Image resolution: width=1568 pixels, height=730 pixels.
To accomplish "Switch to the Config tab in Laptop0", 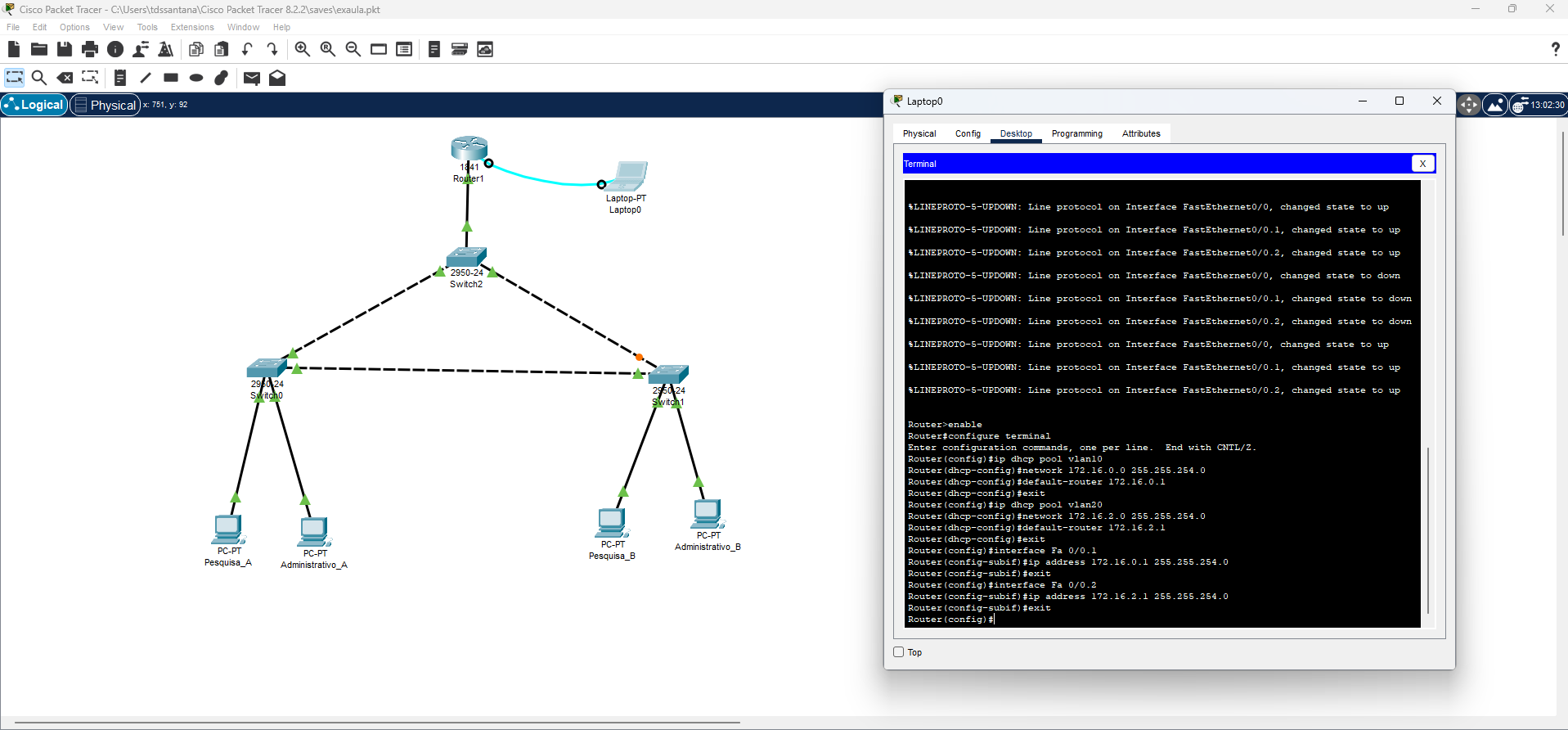I will pyautogui.click(x=968, y=133).
